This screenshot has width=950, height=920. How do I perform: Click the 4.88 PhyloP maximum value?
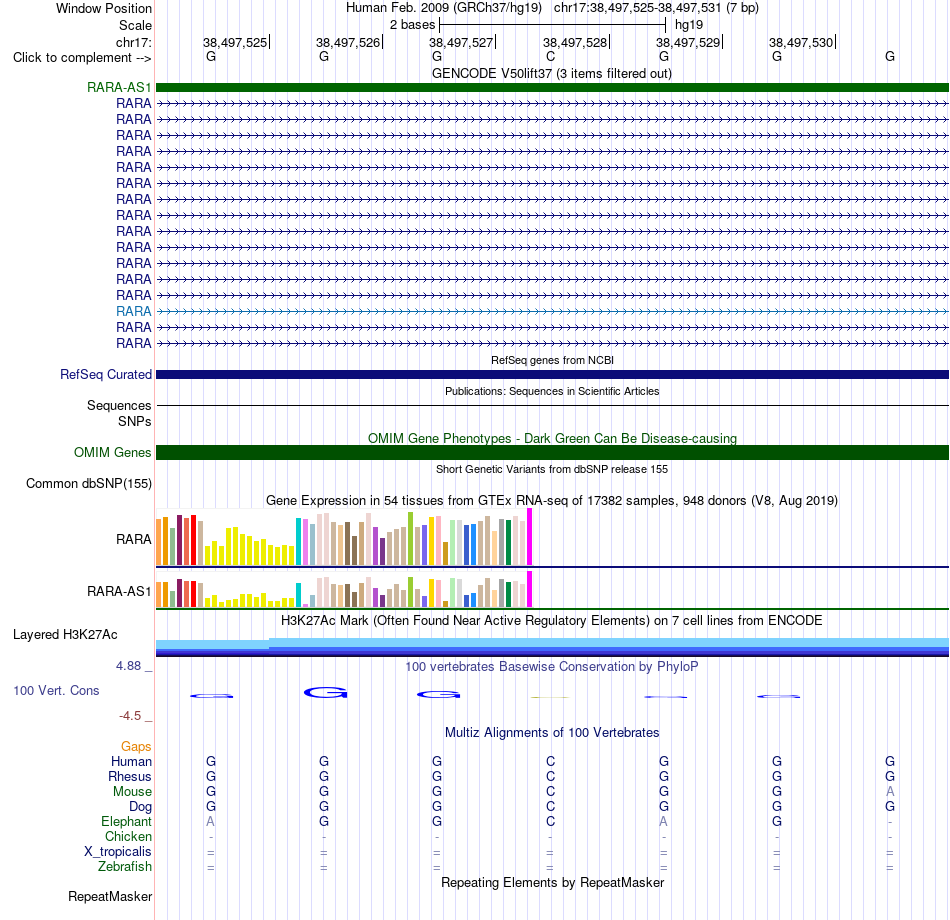128,666
